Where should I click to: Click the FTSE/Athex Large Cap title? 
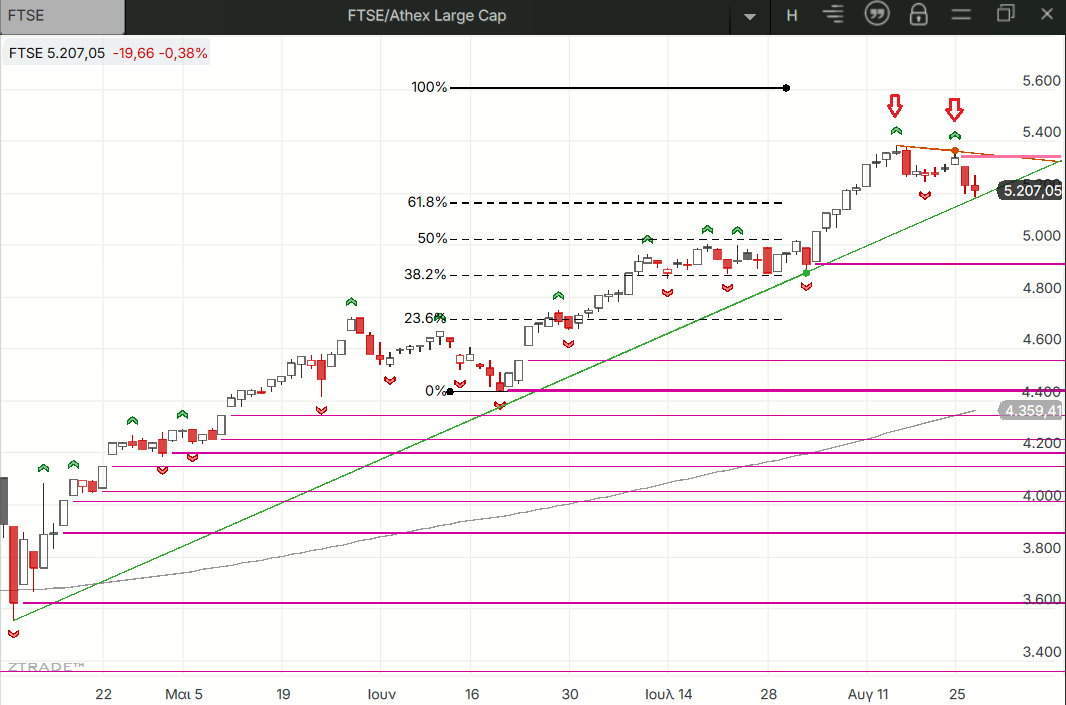tap(426, 16)
